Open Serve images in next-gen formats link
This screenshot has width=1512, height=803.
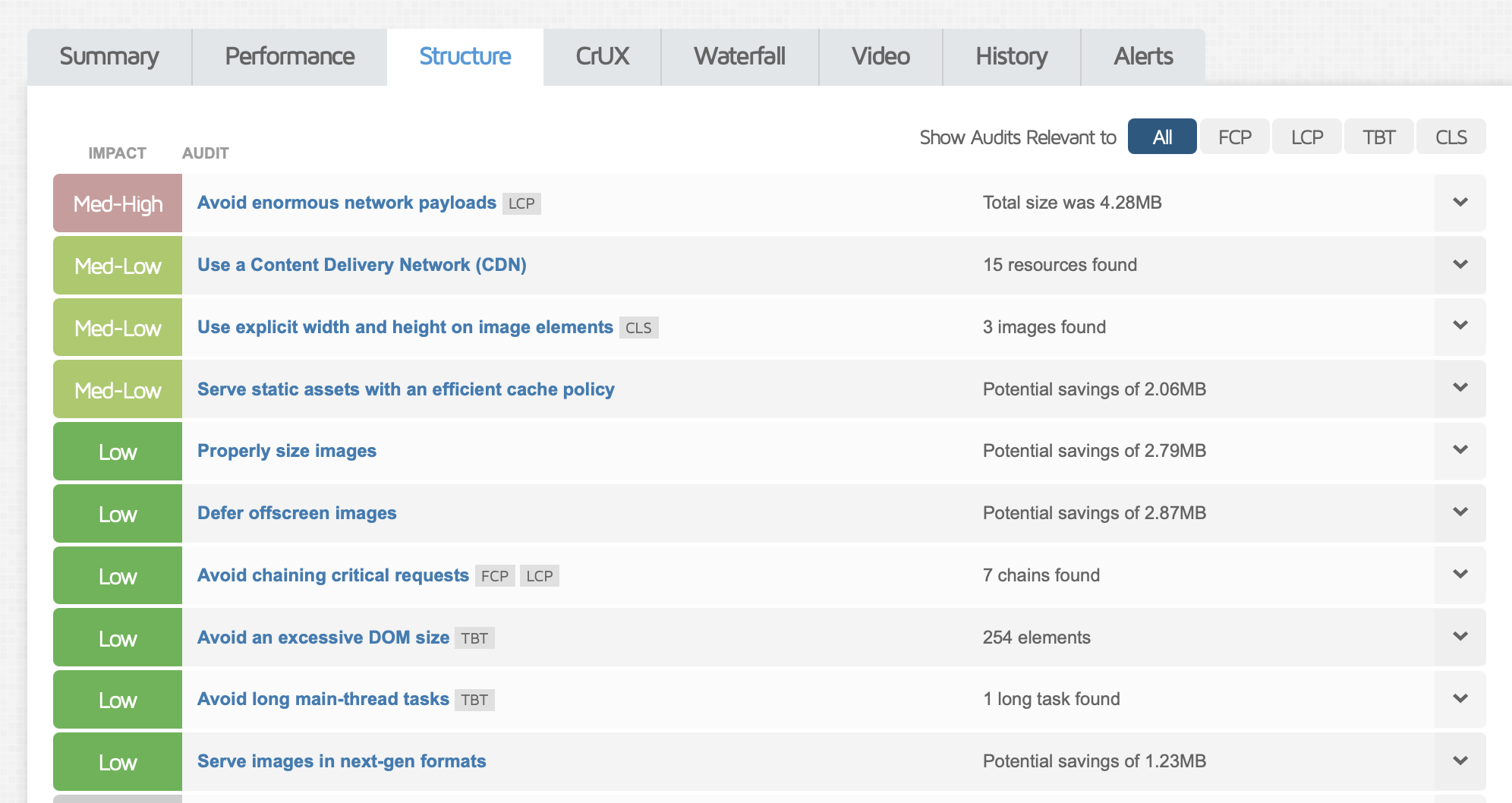point(342,761)
